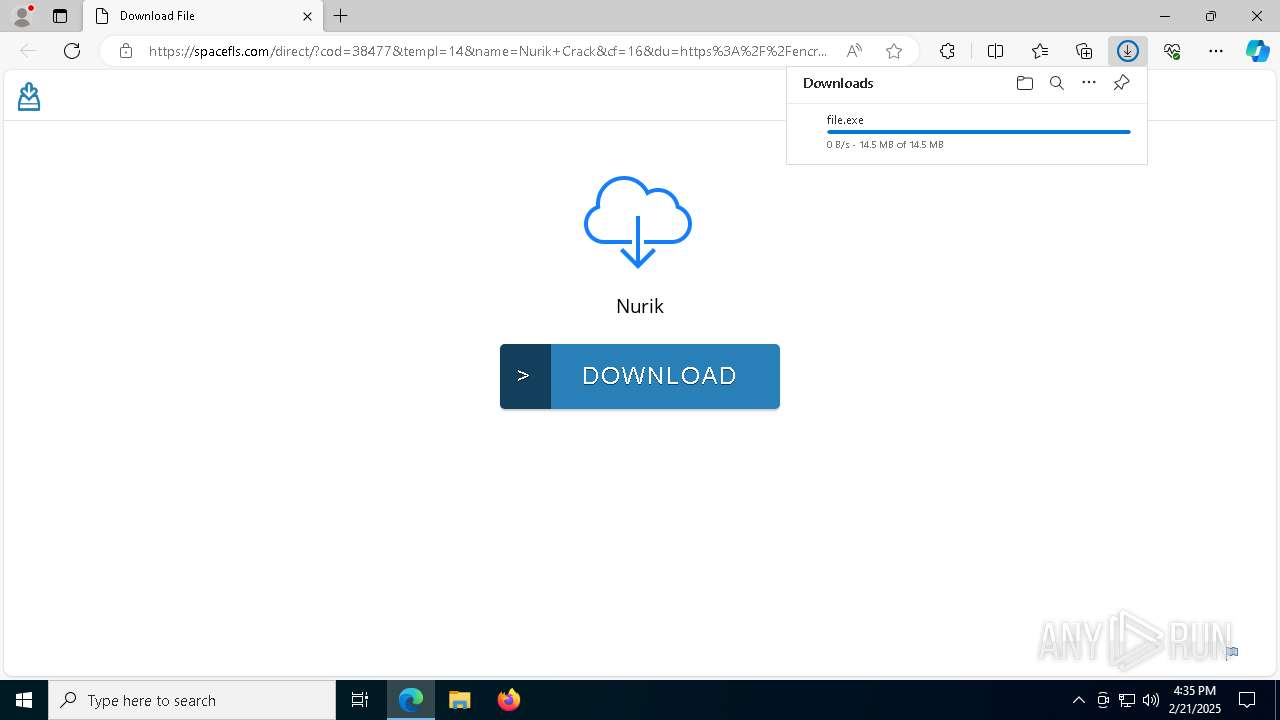
Task: Open the Extensions icon in the toolbar
Action: coord(947,51)
